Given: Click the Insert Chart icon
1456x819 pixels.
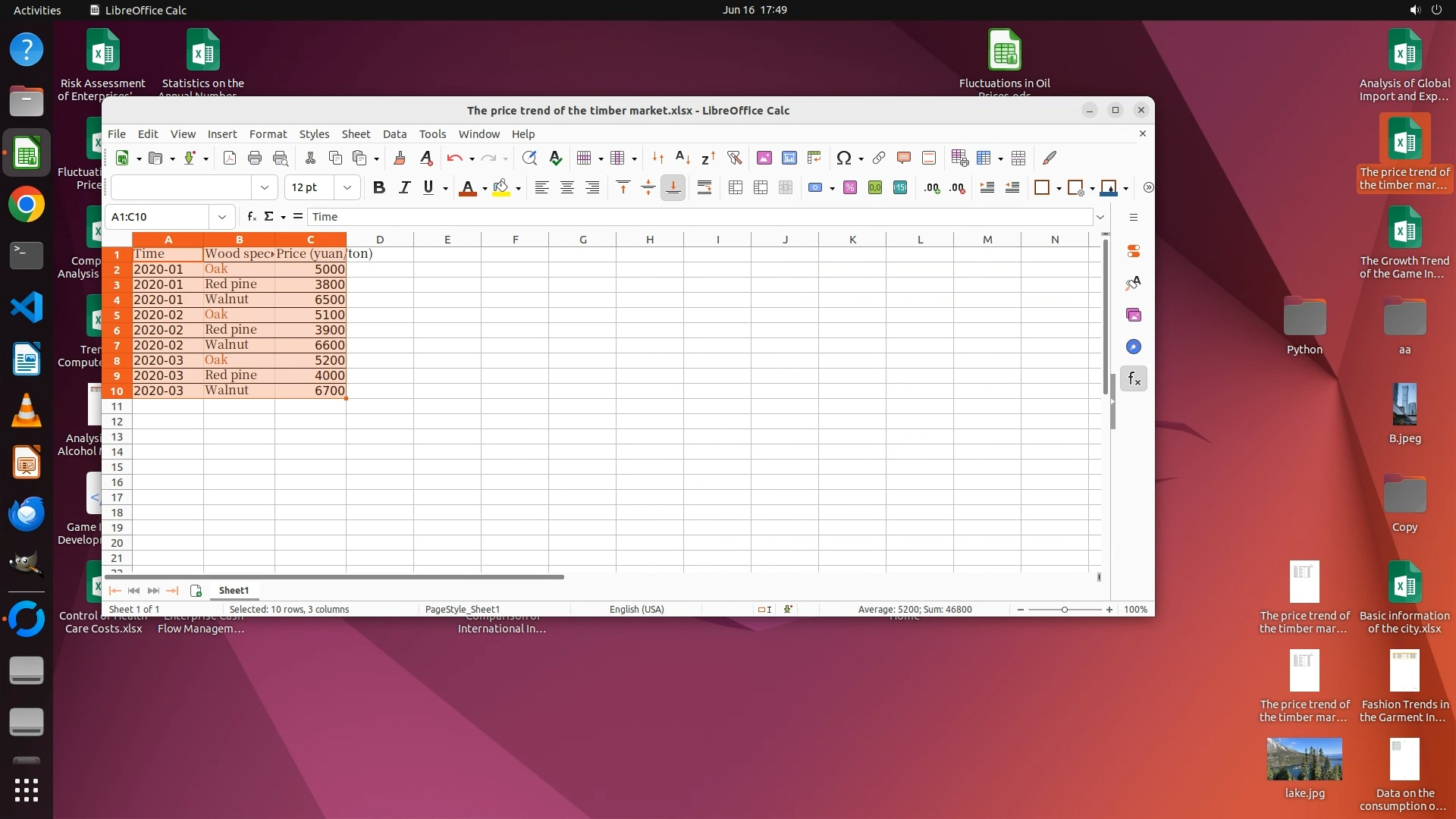Looking at the screenshot, I should pos(789,158).
